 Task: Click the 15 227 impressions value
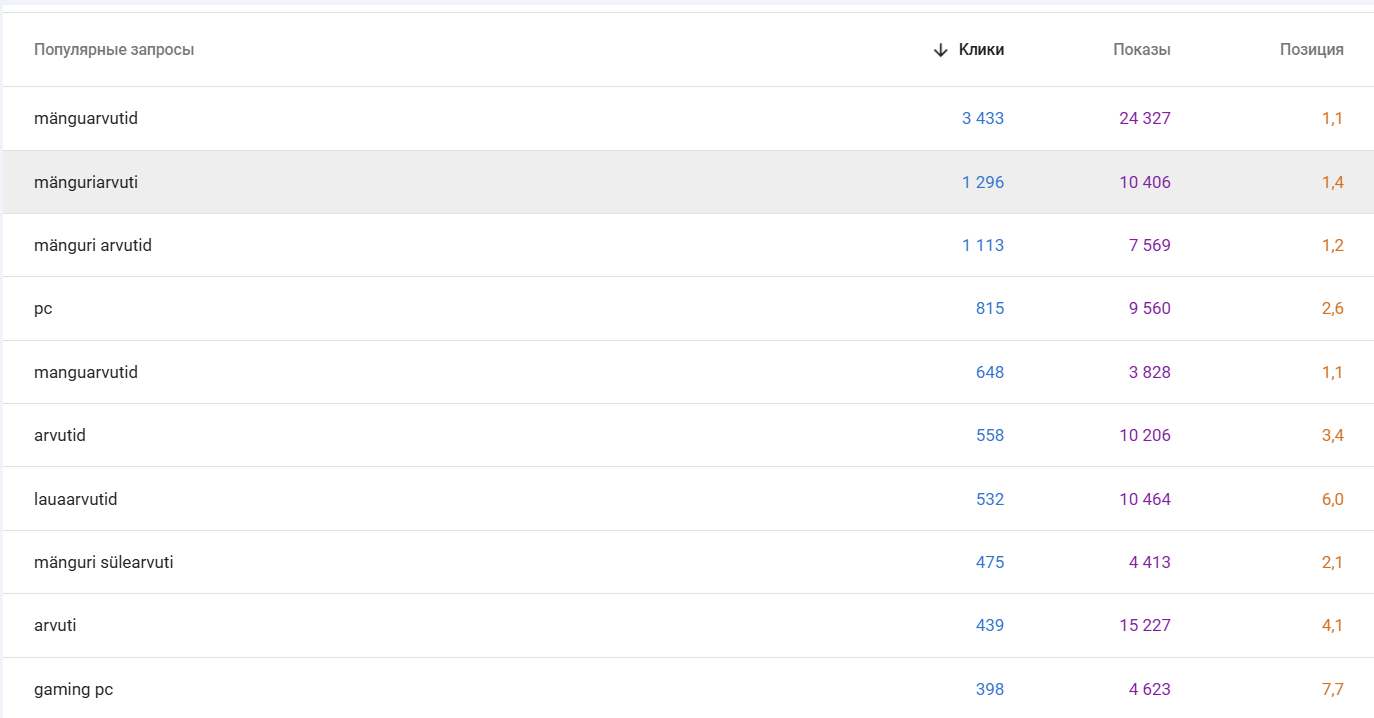tap(1144, 626)
